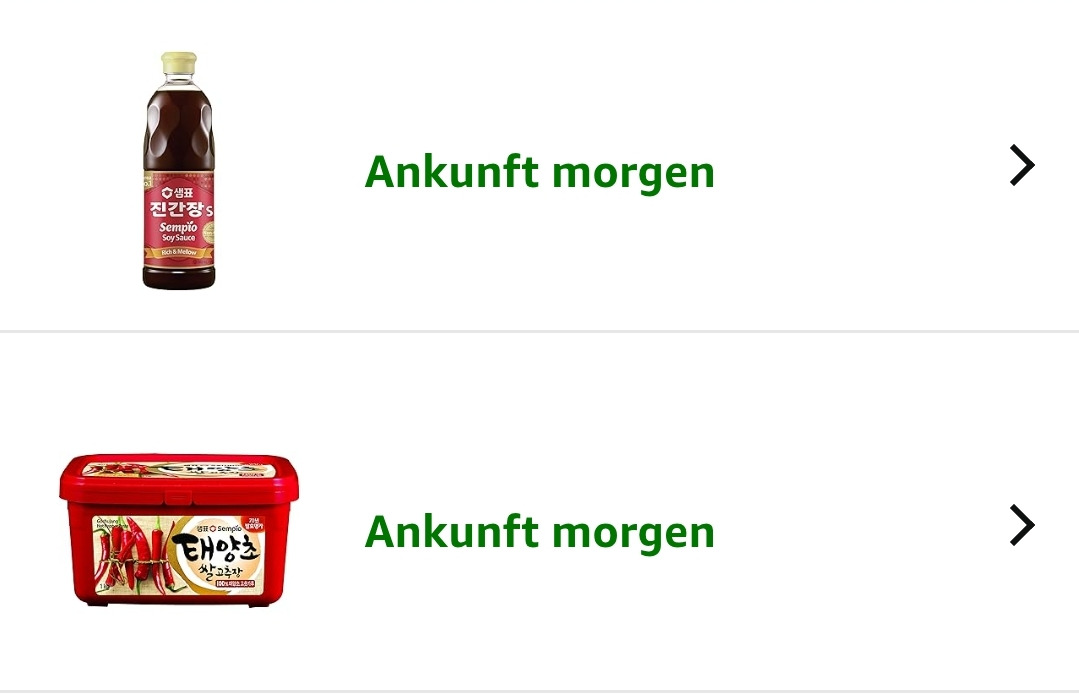Click the word "morgen" in the first row
Viewport: 1079px width, 694px height.
(633, 175)
